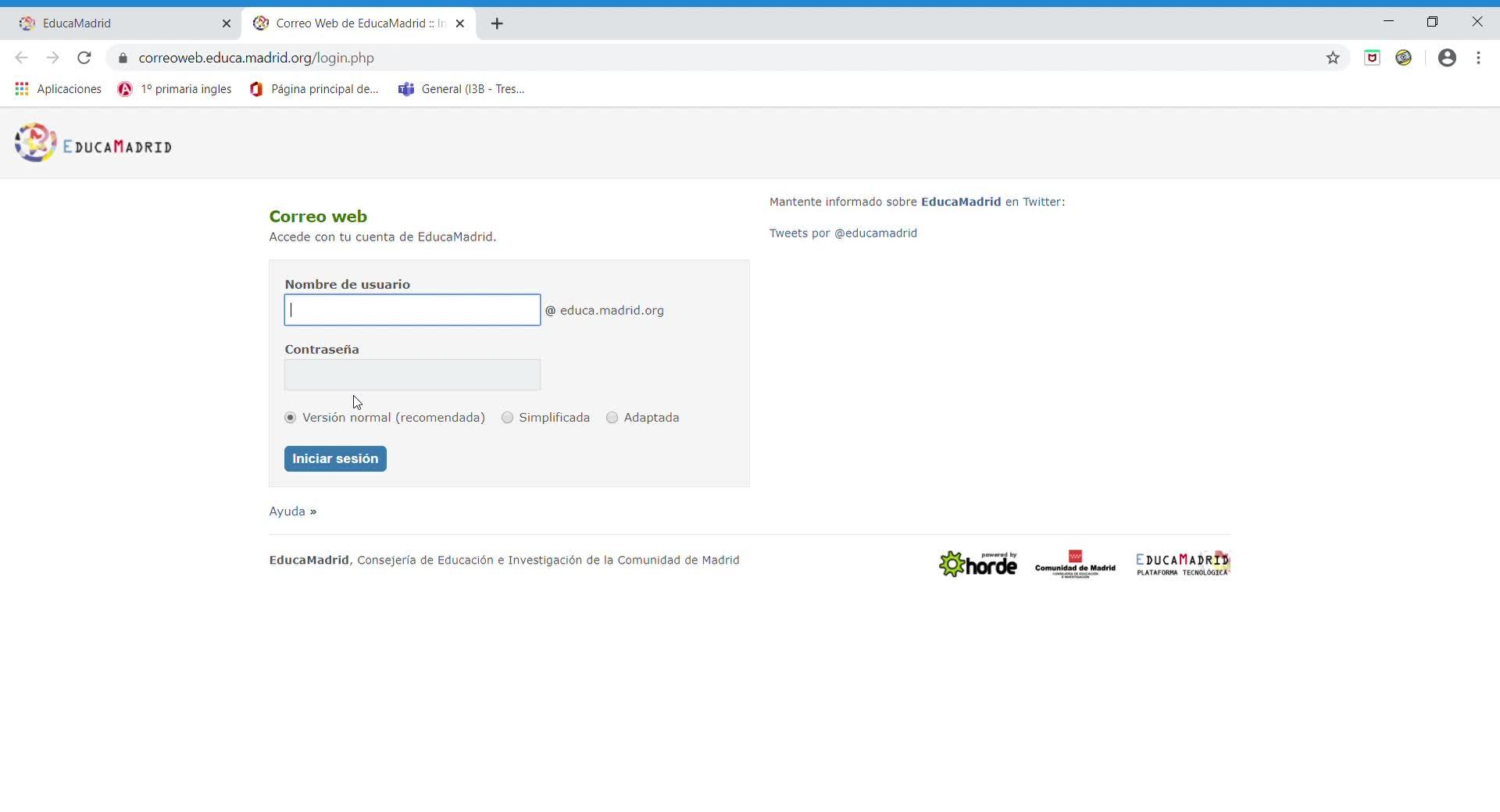1500x812 pixels.
Task: Restore down the browser window
Action: click(1432, 22)
